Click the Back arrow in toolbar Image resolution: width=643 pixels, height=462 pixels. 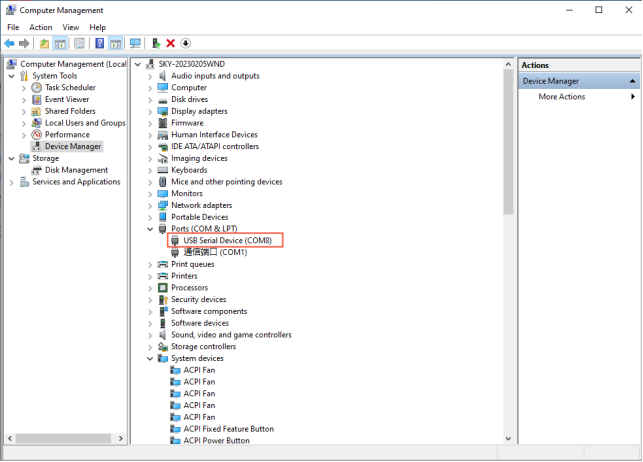(x=9, y=44)
